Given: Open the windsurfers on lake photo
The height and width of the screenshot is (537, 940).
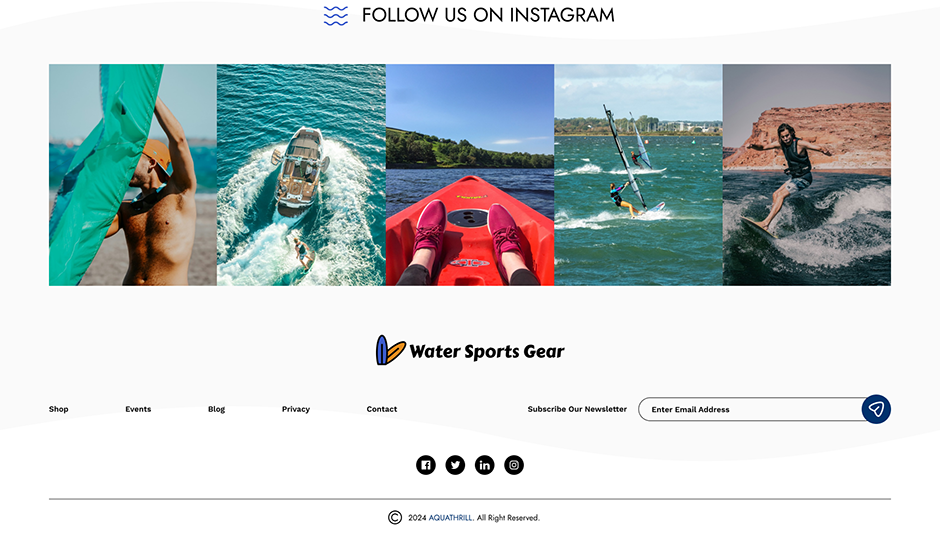Looking at the screenshot, I should tap(638, 175).
